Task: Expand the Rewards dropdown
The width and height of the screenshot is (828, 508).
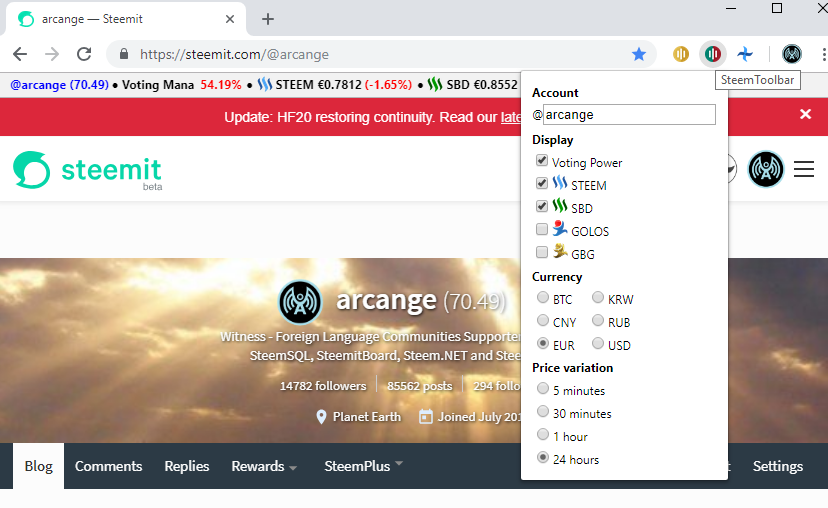Action: [264, 466]
